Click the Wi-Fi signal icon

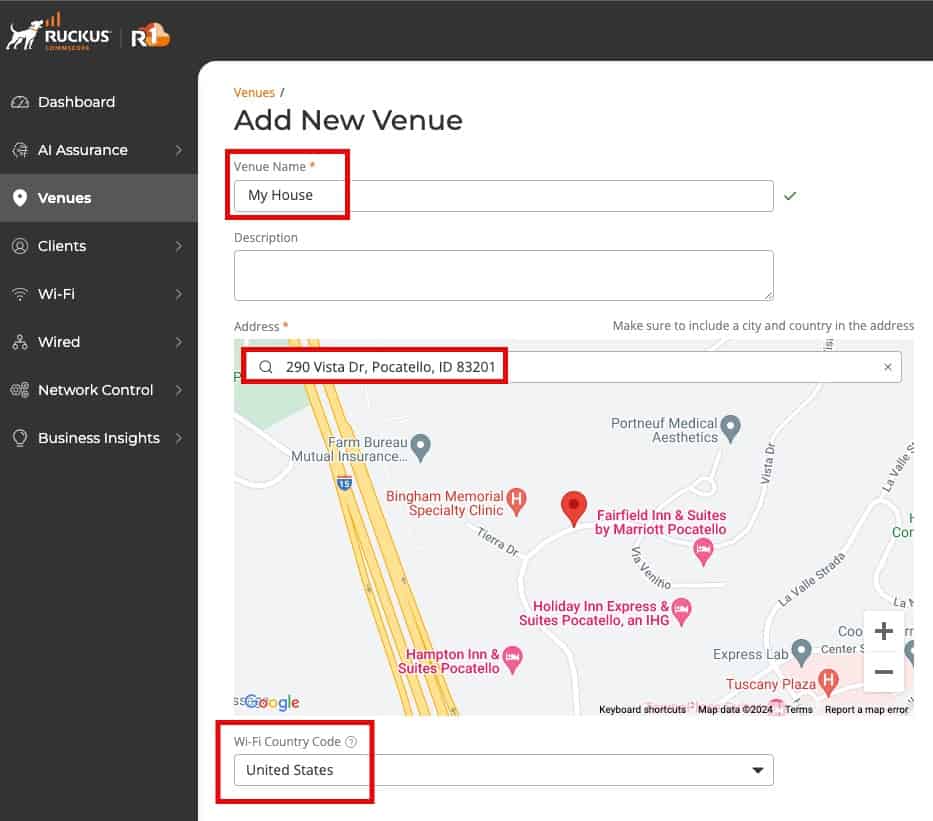(20, 294)
